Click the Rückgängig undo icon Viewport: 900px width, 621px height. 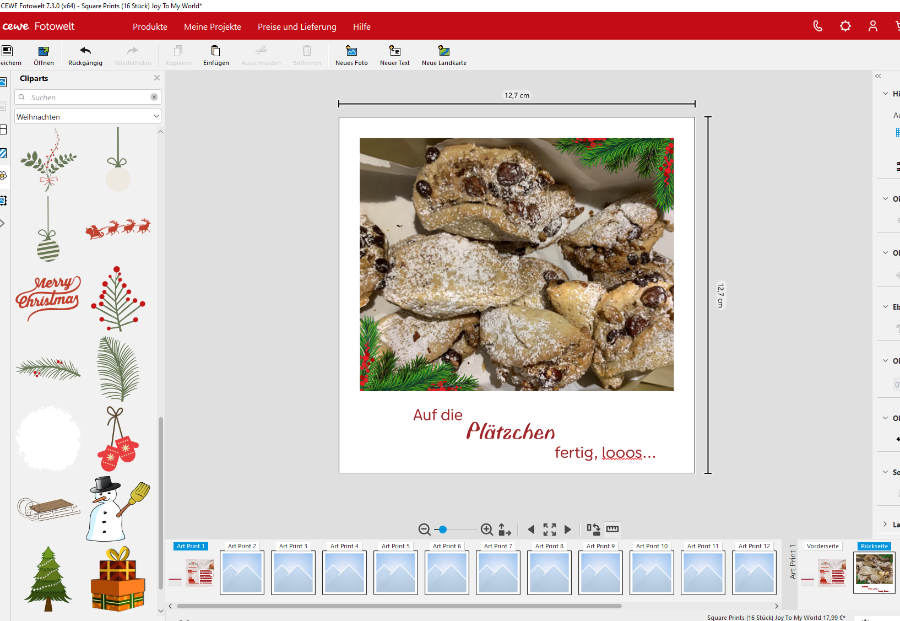(x=85, y=50)
